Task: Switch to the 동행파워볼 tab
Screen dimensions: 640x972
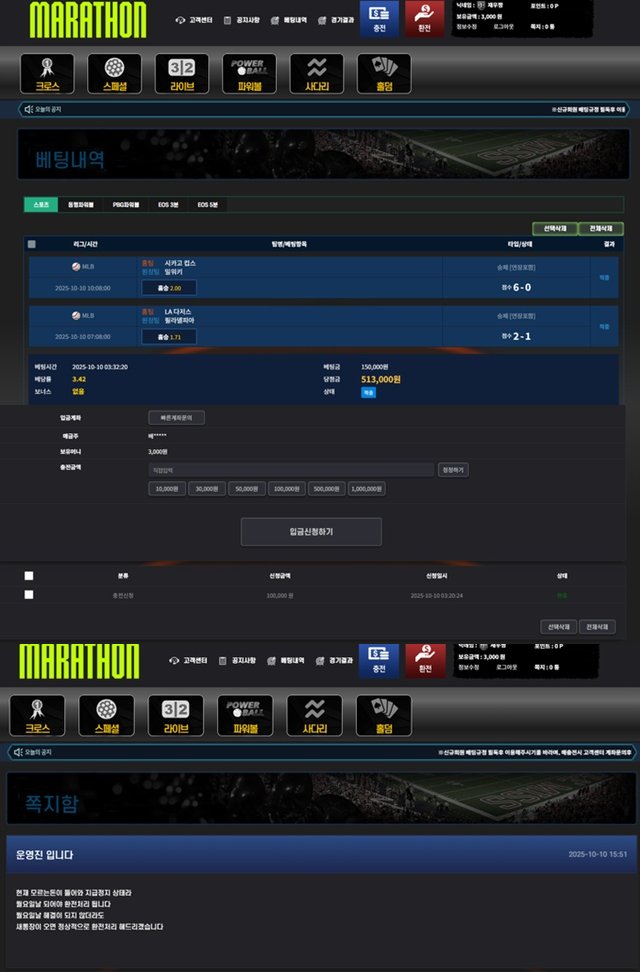Action: (81, 205)
